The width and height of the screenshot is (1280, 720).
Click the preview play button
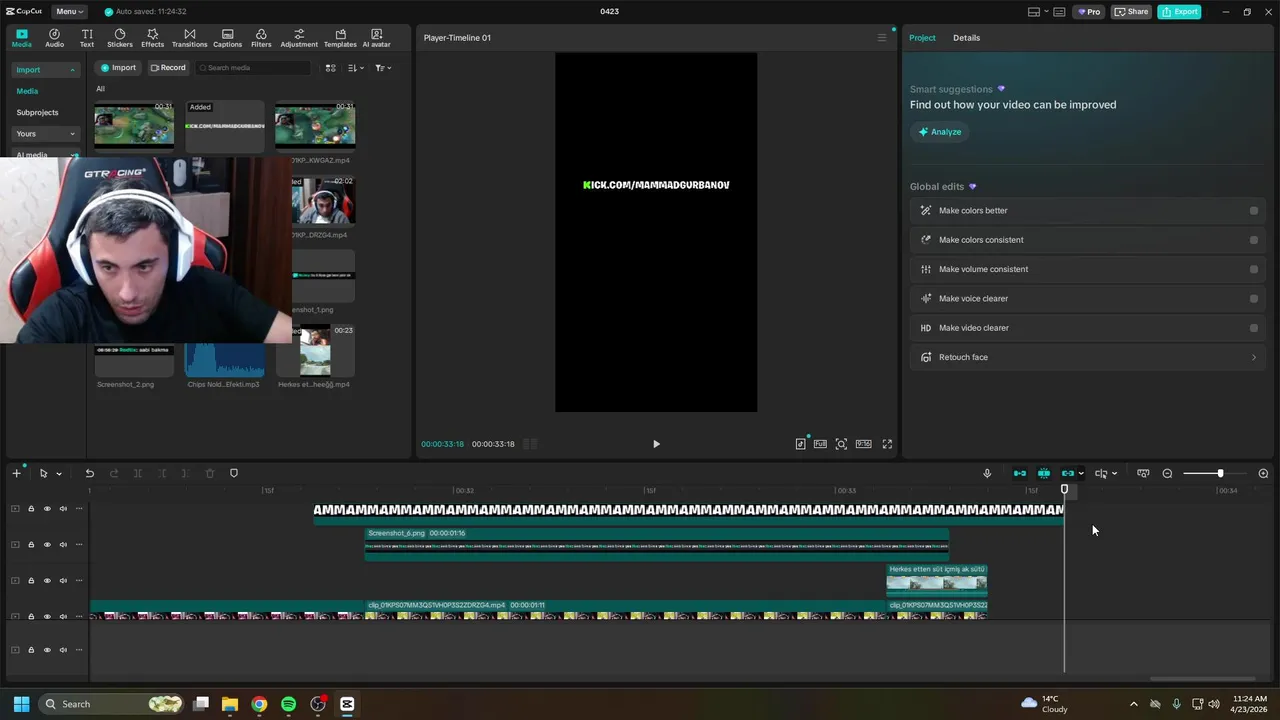(x=656, y=444)
